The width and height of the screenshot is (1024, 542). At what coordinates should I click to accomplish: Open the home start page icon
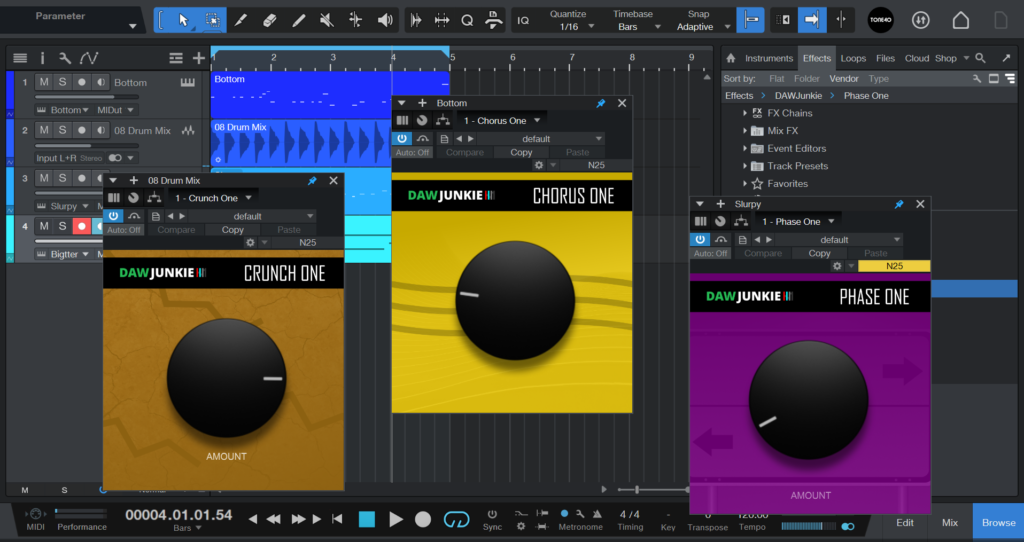point(961,20)
